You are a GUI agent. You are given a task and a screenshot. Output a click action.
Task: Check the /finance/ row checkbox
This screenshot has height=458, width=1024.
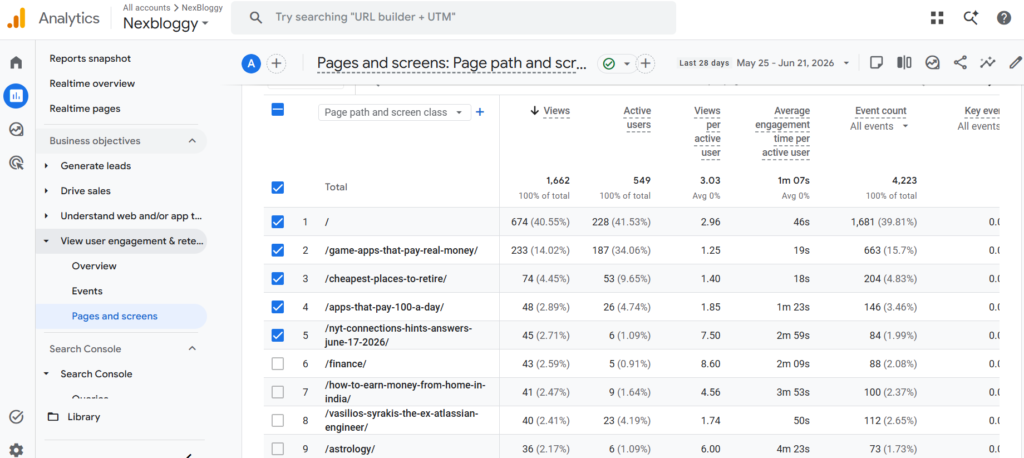click(278, 363)
